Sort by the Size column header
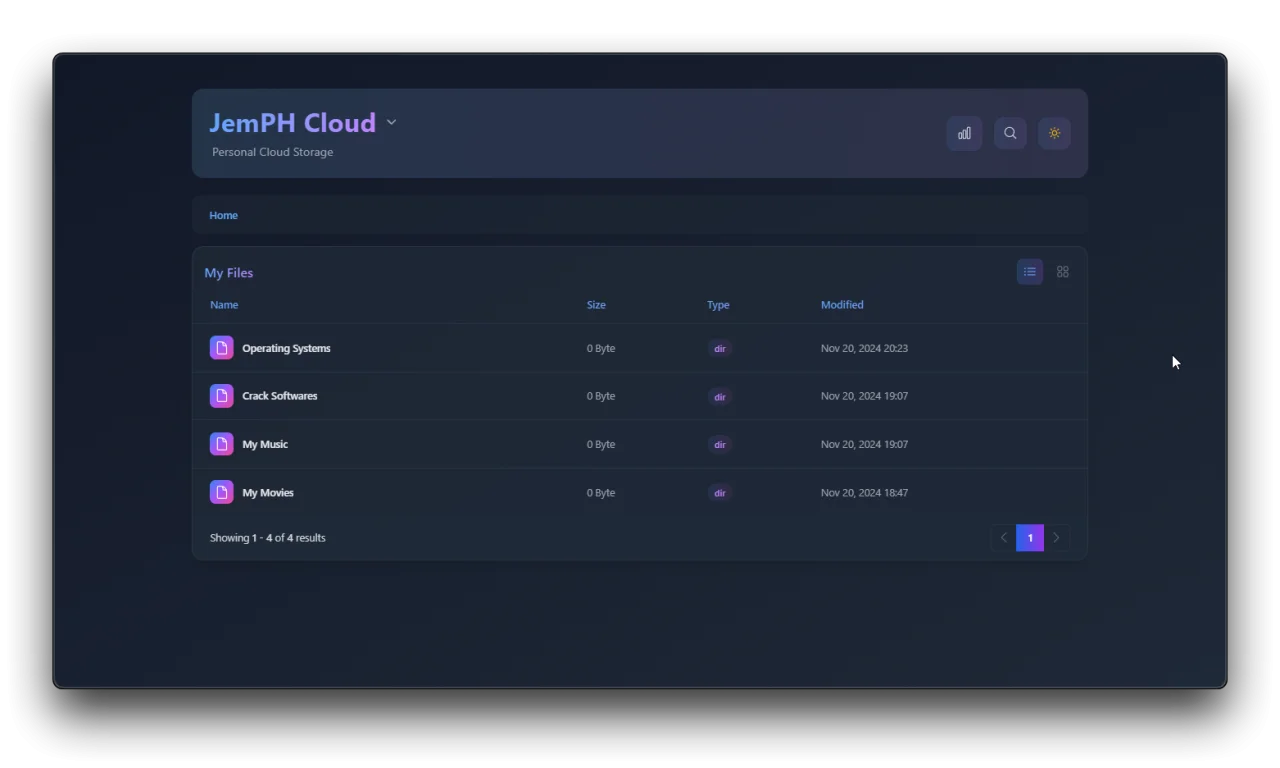This screenshot has width=1280, height=768. tap(596, 305)
